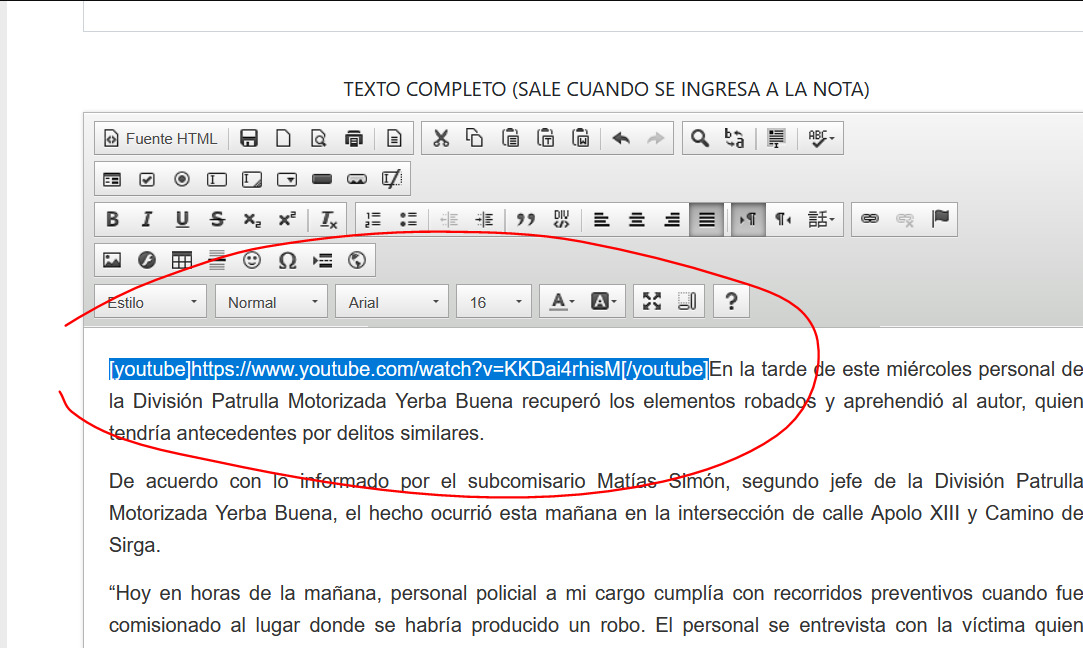This screenshot has width=1083, height=648.
Task: Open the Preview page icon
Action: coord(318,138)
